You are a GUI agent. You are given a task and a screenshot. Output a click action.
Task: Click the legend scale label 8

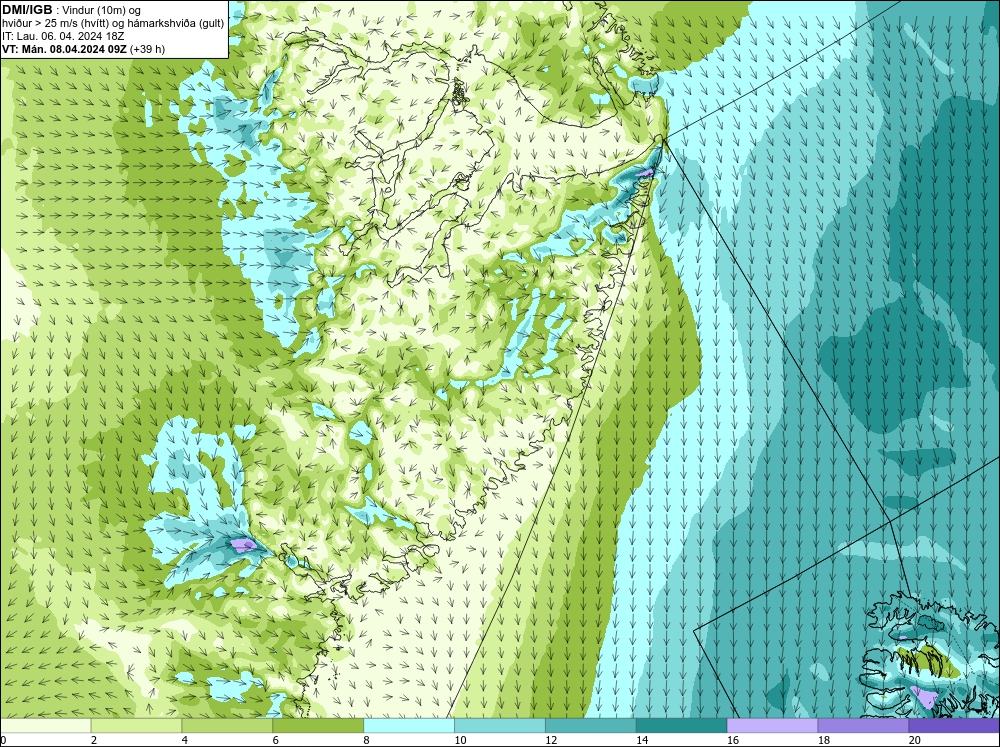click(367, 740)
